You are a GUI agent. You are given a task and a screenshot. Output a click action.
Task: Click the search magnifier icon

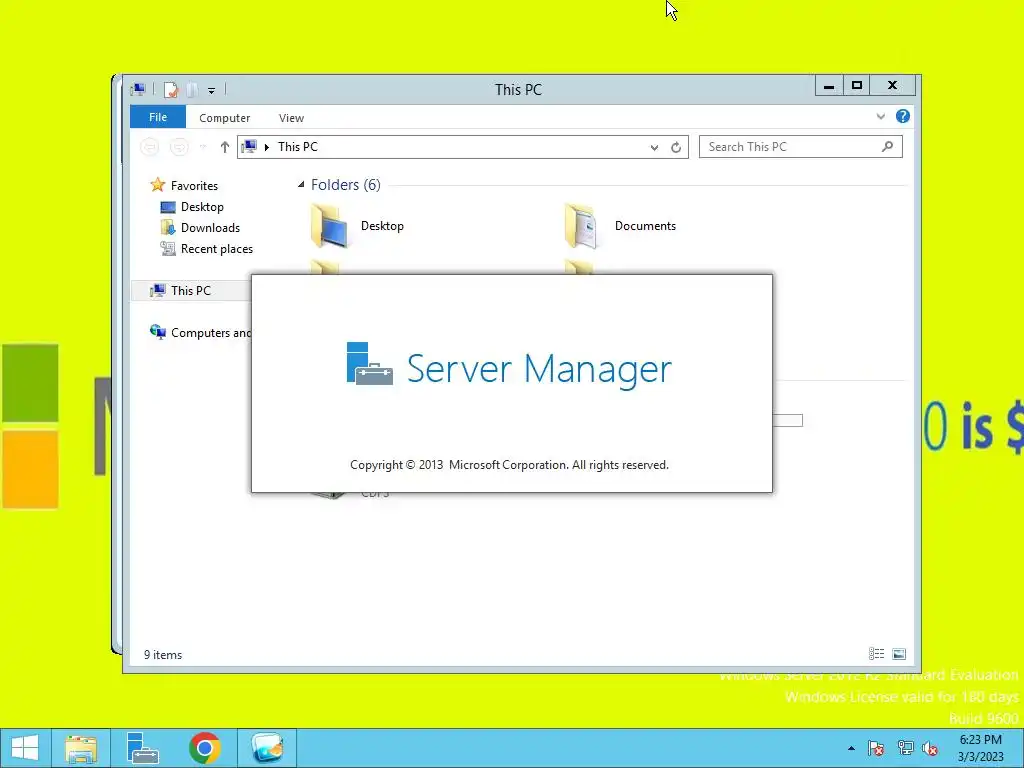coord(888,147)
